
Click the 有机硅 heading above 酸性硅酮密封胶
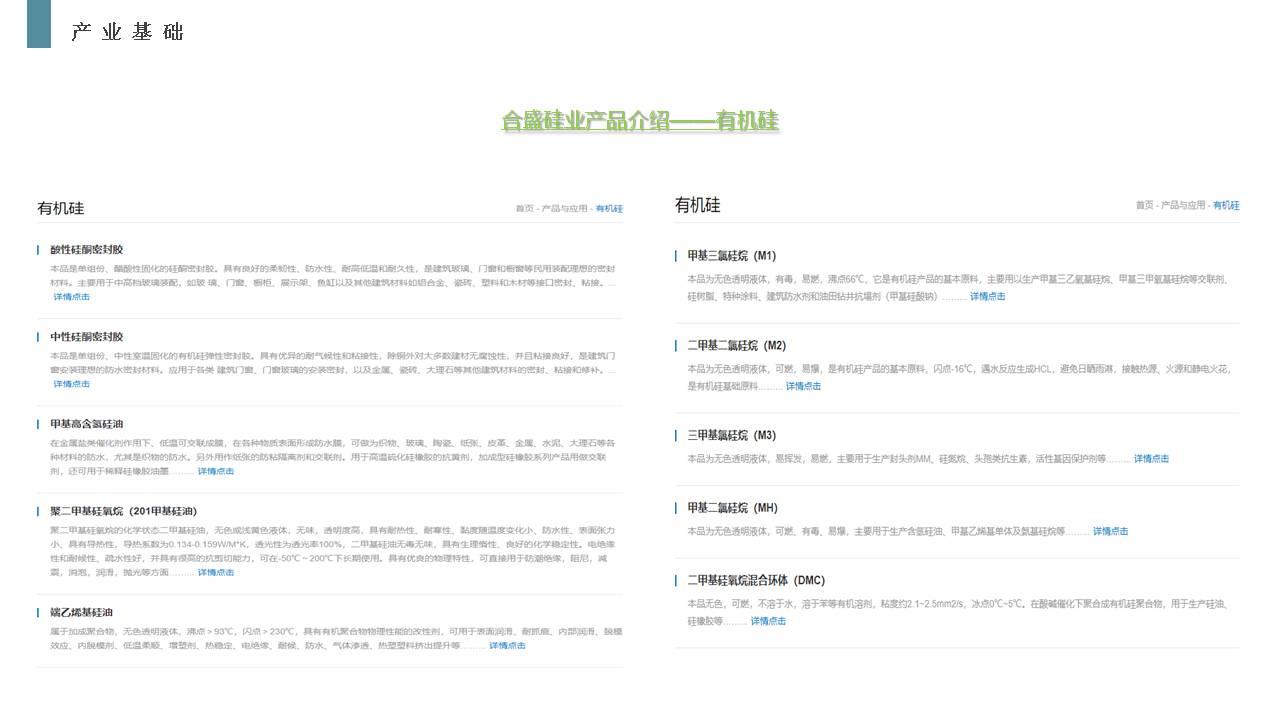pos(61,209)
